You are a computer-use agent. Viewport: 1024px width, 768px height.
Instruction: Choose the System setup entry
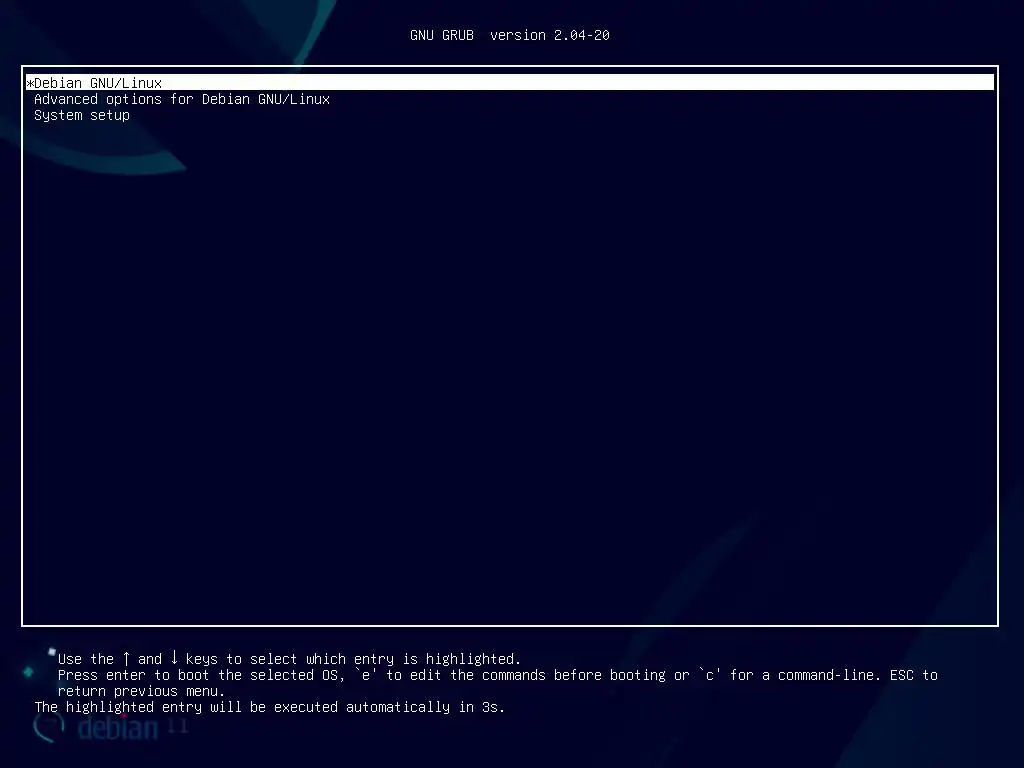pos(82,116)
